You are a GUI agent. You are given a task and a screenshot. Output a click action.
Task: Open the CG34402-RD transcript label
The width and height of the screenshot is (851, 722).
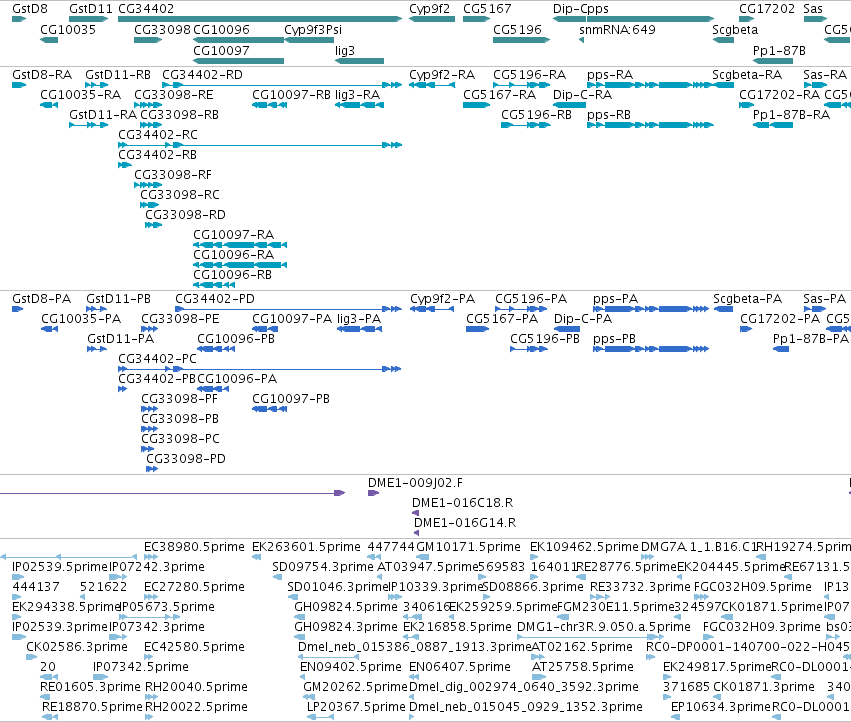click(x=202, y=74)
